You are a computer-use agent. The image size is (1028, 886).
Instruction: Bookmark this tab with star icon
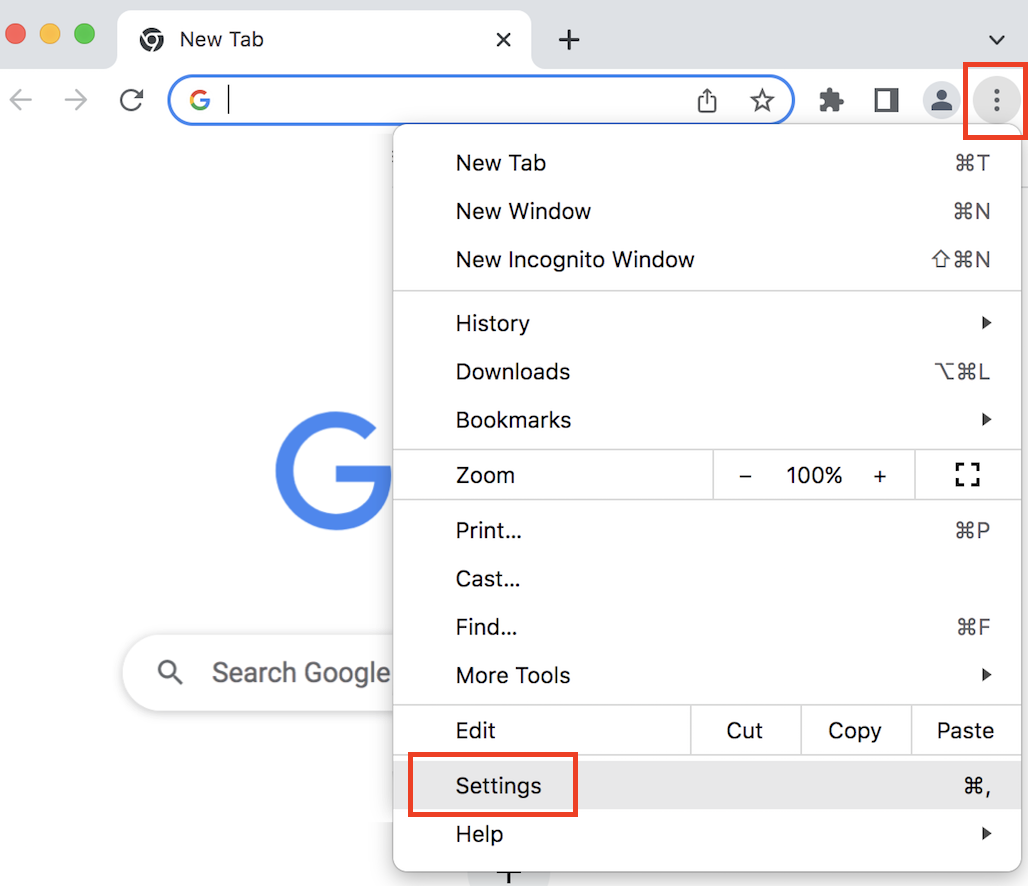[x=762, y=100]
